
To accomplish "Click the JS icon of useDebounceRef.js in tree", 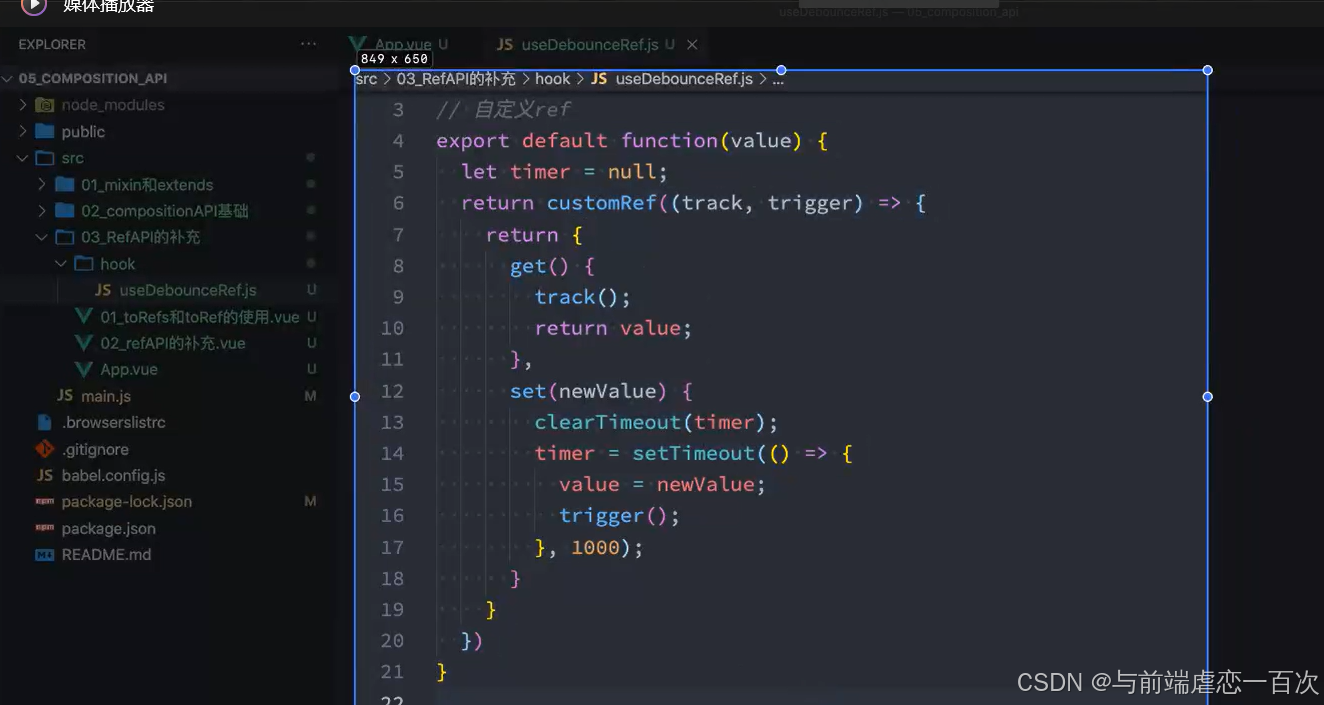I will click(103, 290).
